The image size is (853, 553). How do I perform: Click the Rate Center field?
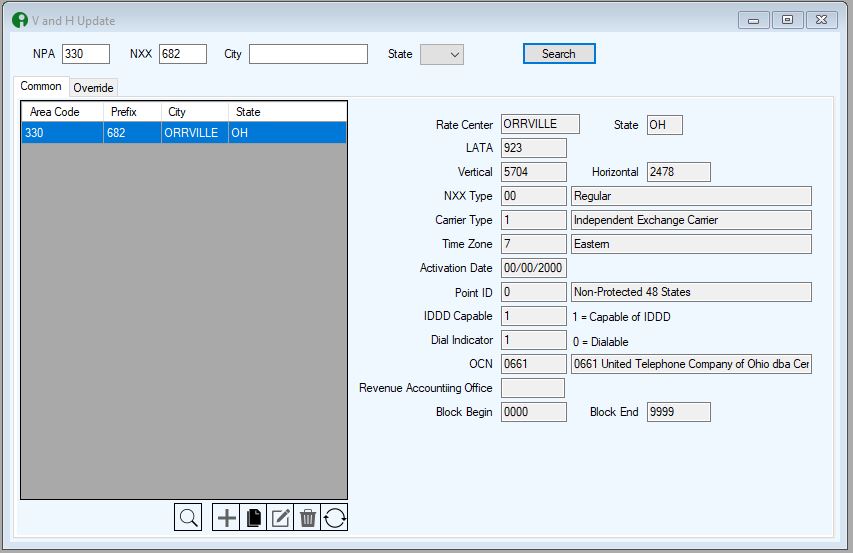click(539, 124)
